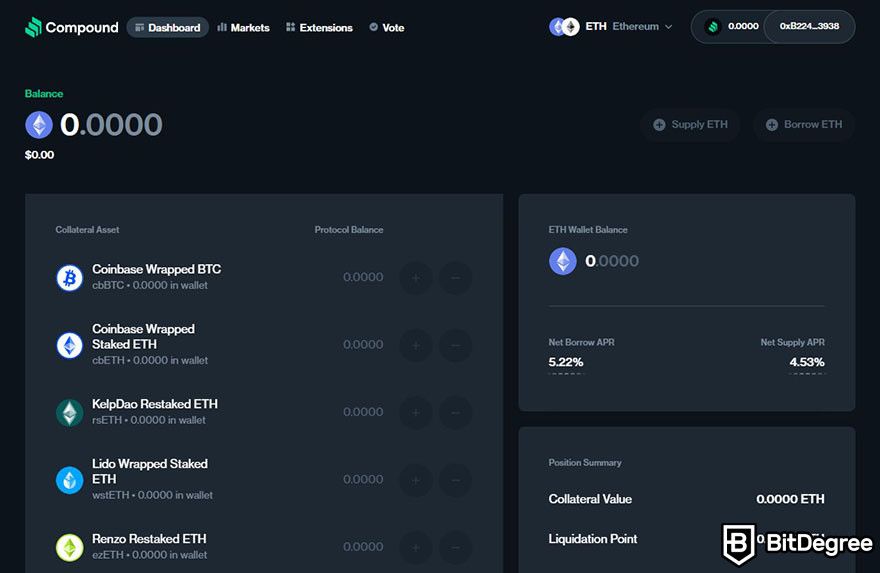Click the green Balance label
Image resolution: width=880 pixels, height=573 pixels.
pos(44,94)
